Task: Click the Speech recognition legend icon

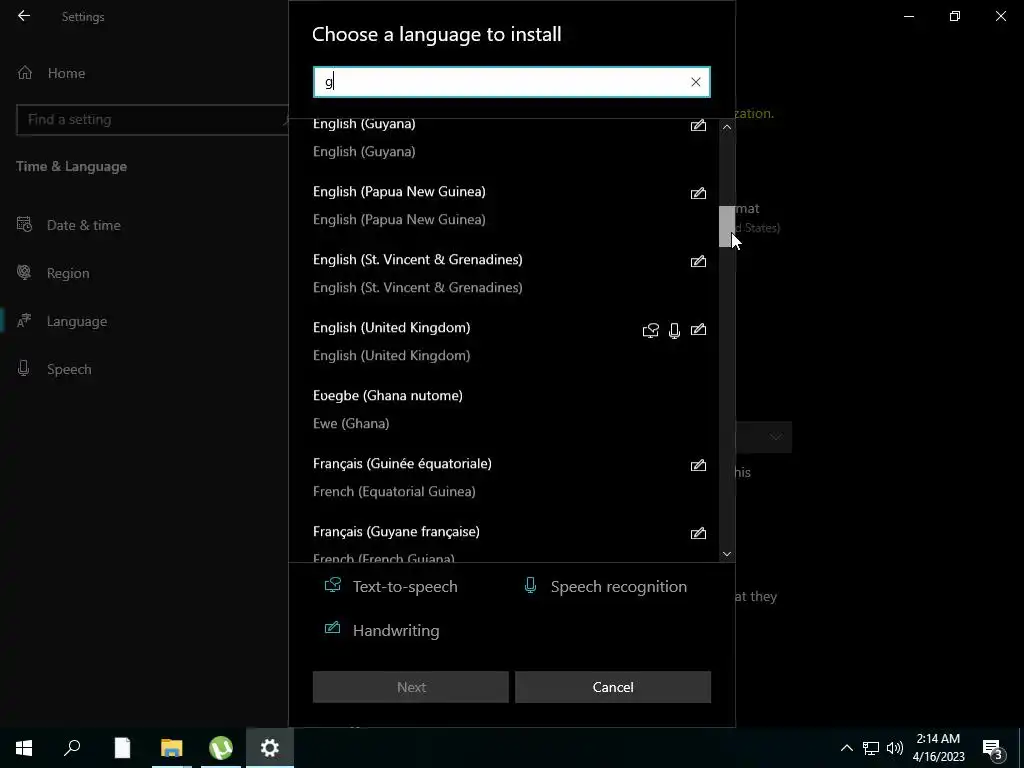Action: click(x=530, y=585)
